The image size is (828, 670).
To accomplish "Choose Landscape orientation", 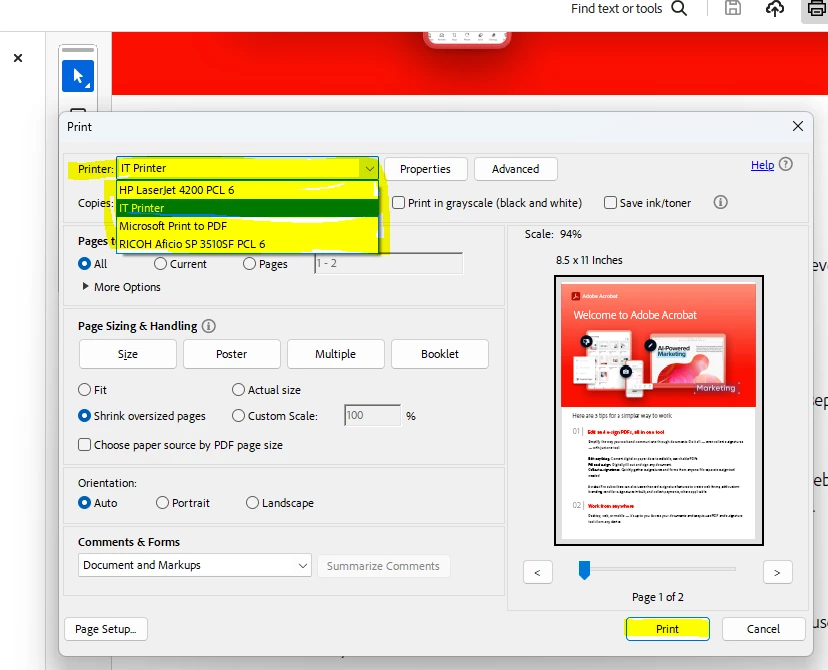I will (x=252, y=503).
